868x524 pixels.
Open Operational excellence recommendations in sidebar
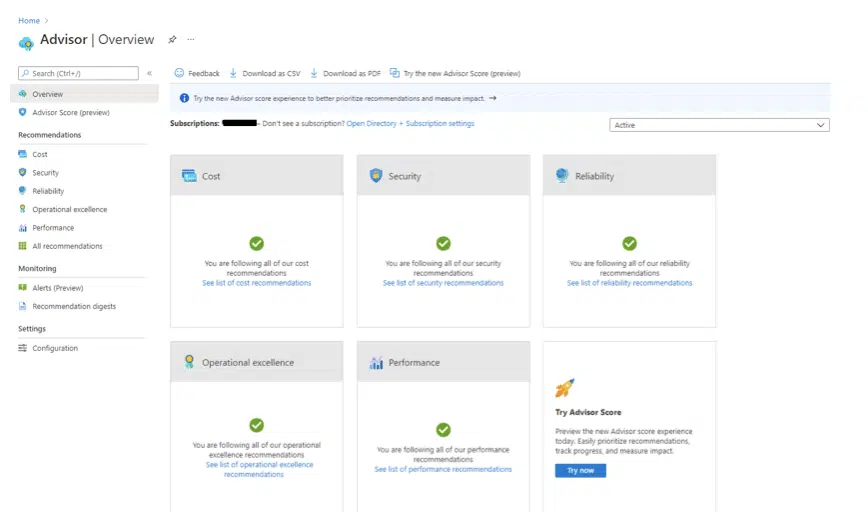point(70,209)
